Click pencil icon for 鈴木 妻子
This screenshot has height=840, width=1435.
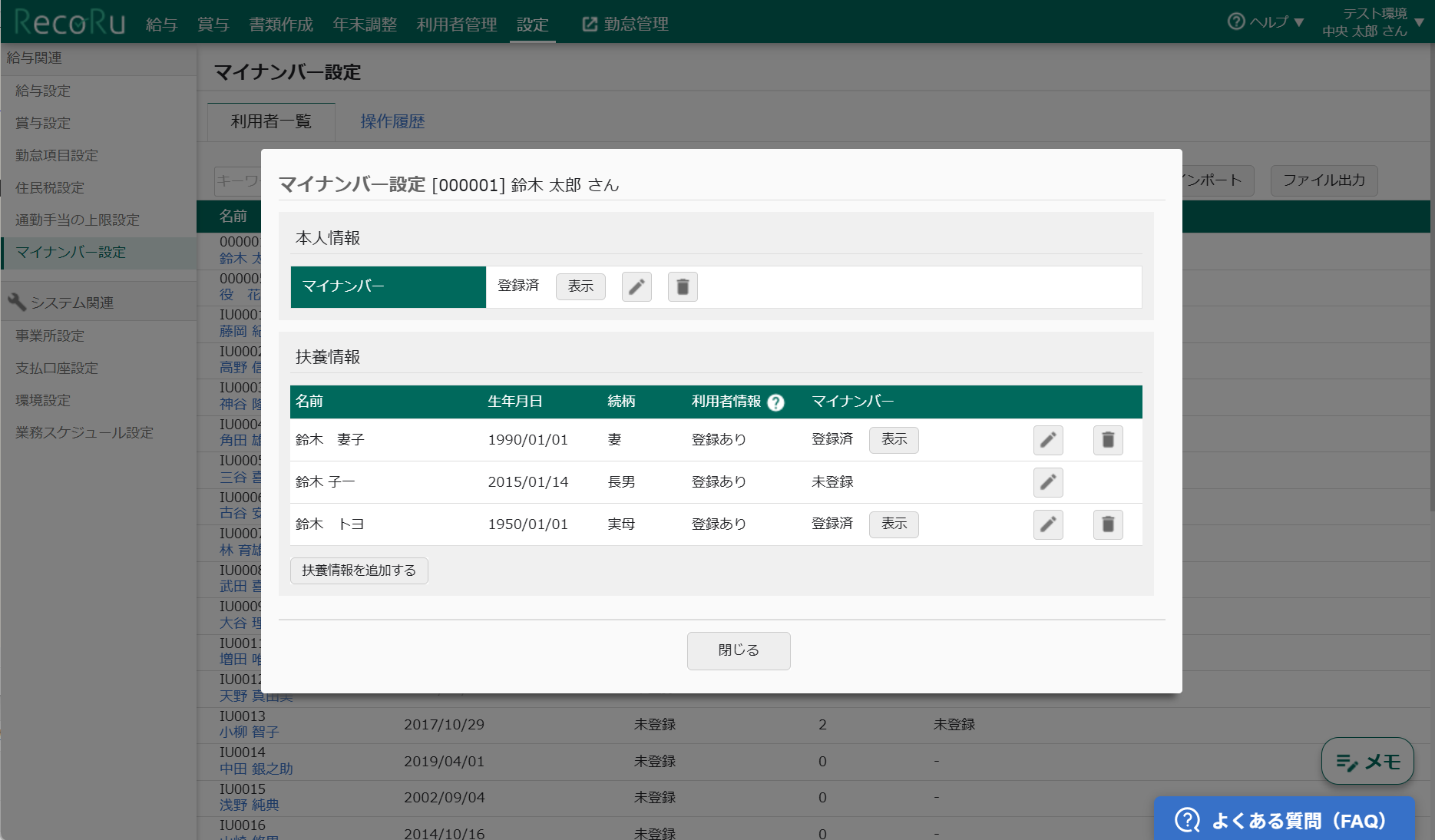tap(1048, 440)
